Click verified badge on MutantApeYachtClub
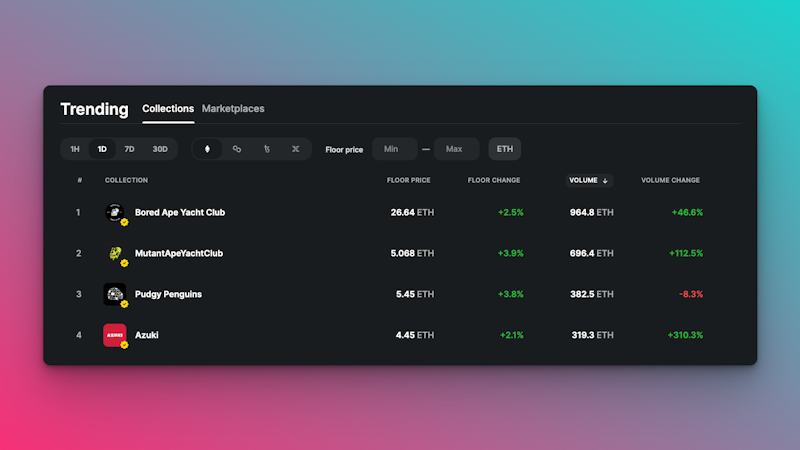Image resolution: width=800 pixels, height=450 pixels. (124, 263)
